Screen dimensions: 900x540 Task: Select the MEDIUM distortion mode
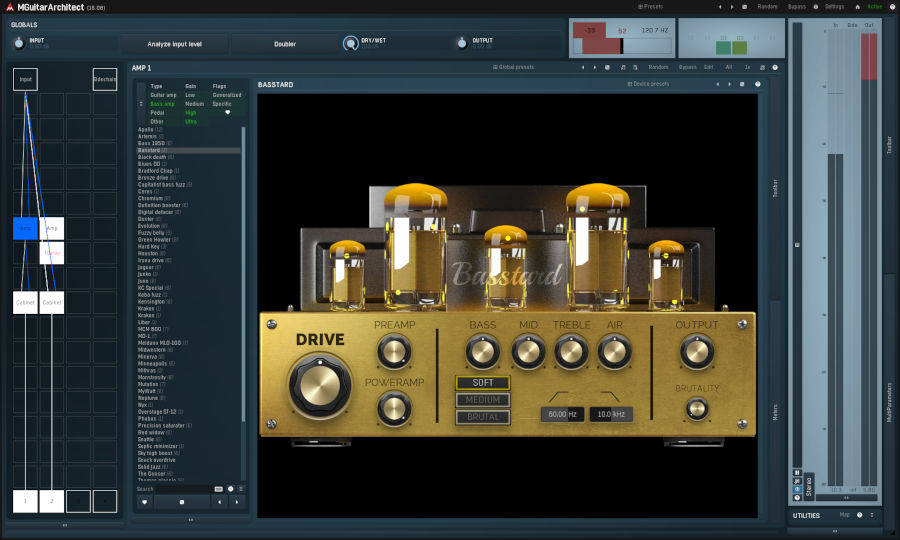(x=482, y=399)
